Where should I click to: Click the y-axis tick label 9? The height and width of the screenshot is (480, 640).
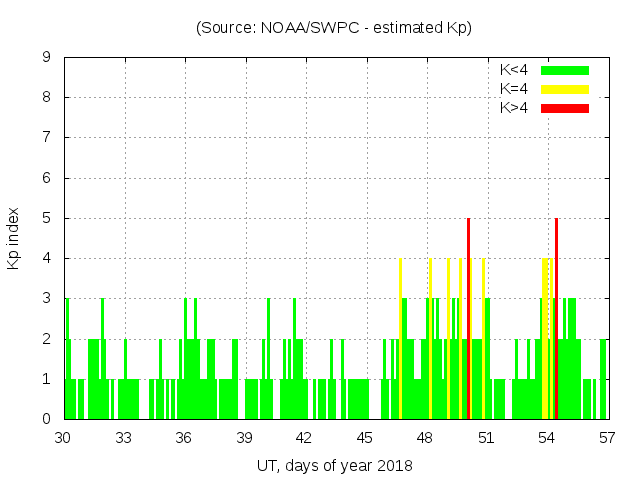coord(47,58)
